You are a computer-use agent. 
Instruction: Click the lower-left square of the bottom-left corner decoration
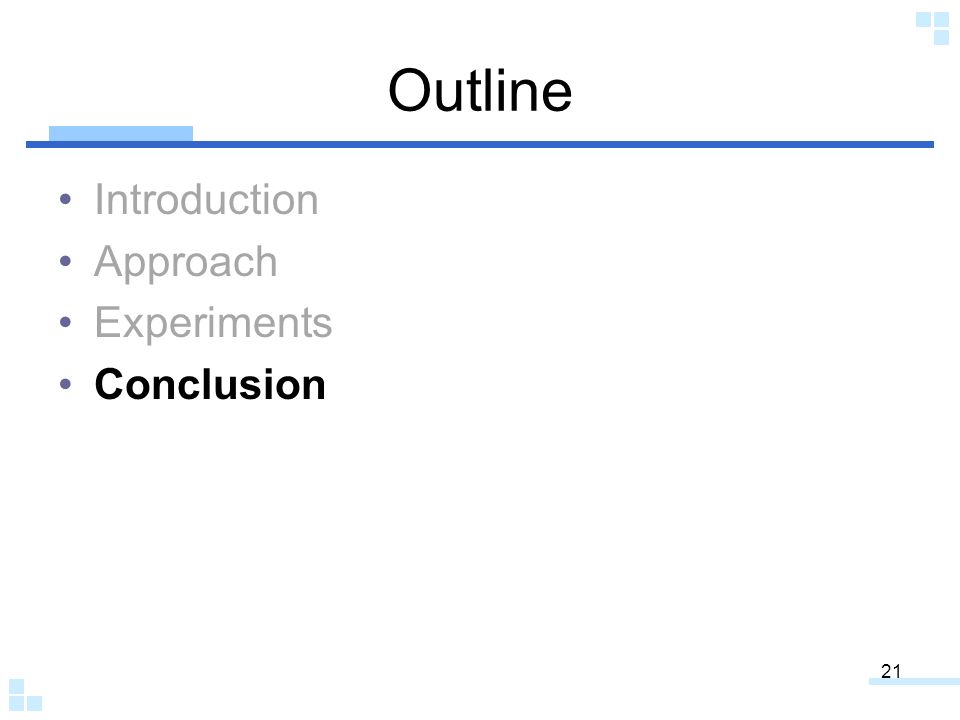(x=17, y=703)
